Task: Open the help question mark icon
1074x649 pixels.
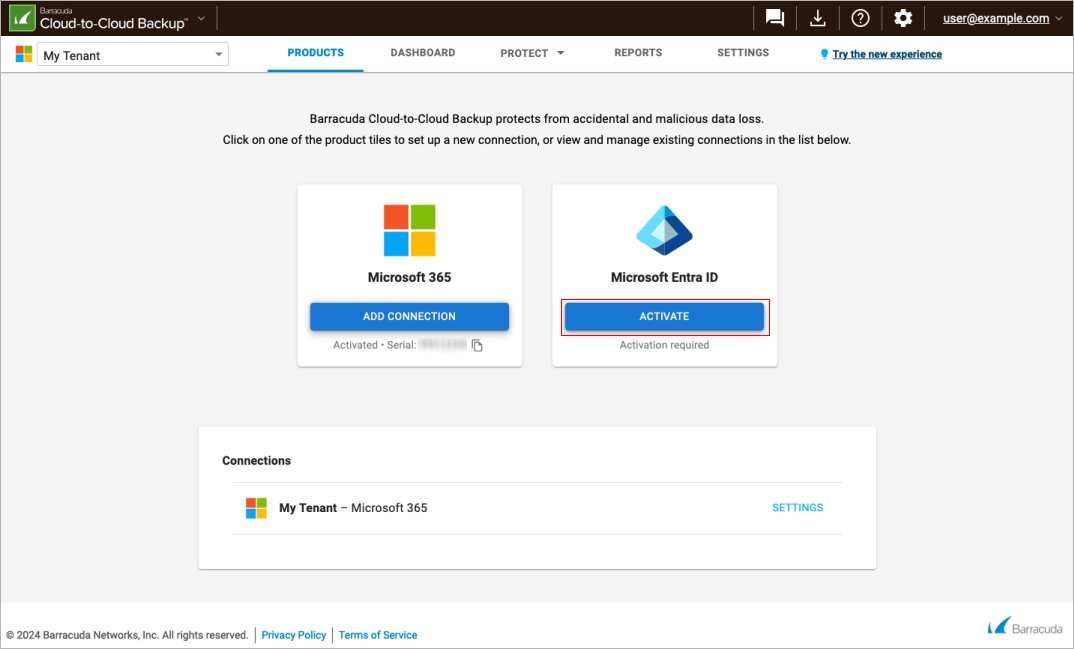Action: 860,17
